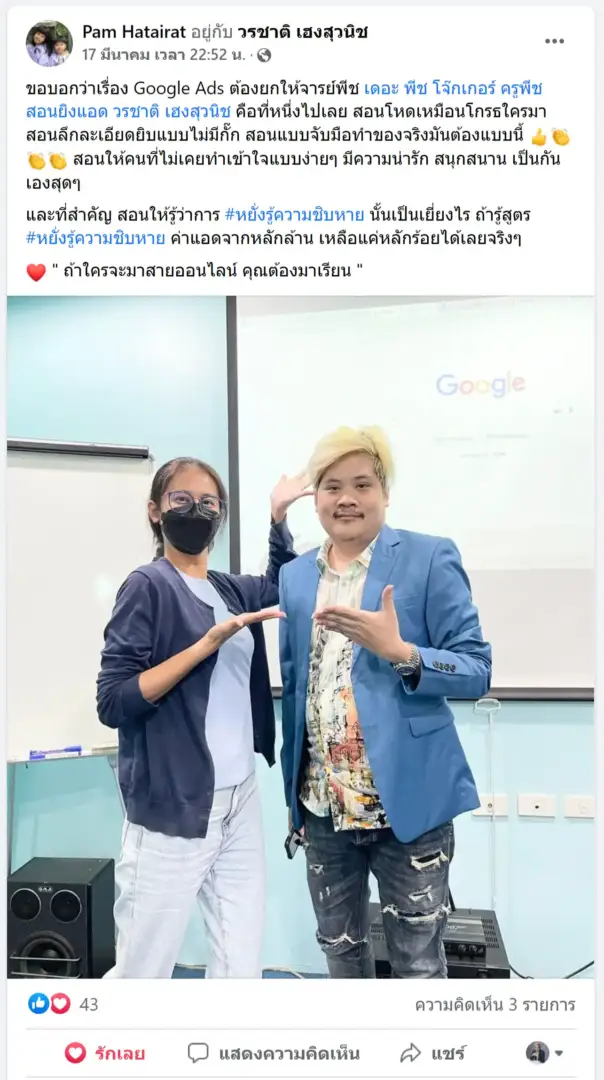Toggle the รักเลย love reaction button

[105, 1053]
